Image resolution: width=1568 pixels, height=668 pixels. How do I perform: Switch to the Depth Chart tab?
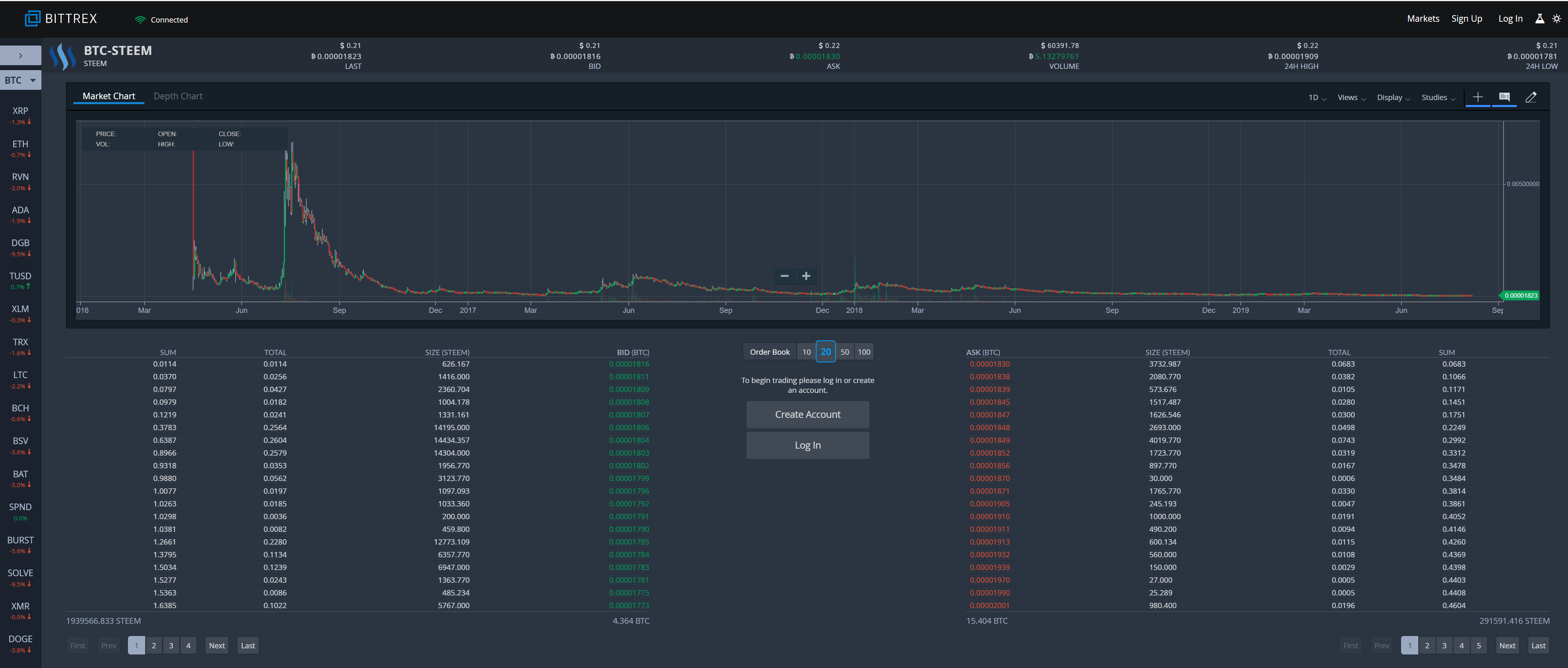[x=178, y=96]
